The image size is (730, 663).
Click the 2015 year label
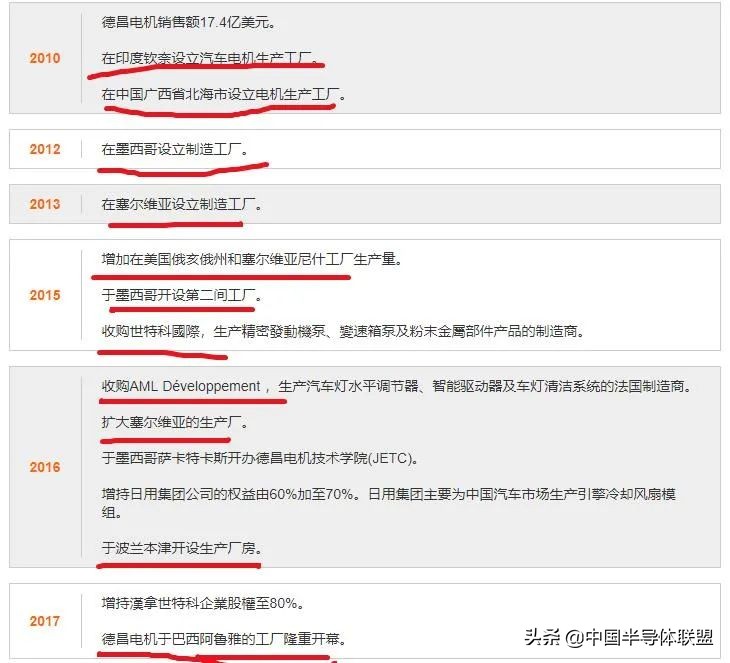click(x=45, y=295)
